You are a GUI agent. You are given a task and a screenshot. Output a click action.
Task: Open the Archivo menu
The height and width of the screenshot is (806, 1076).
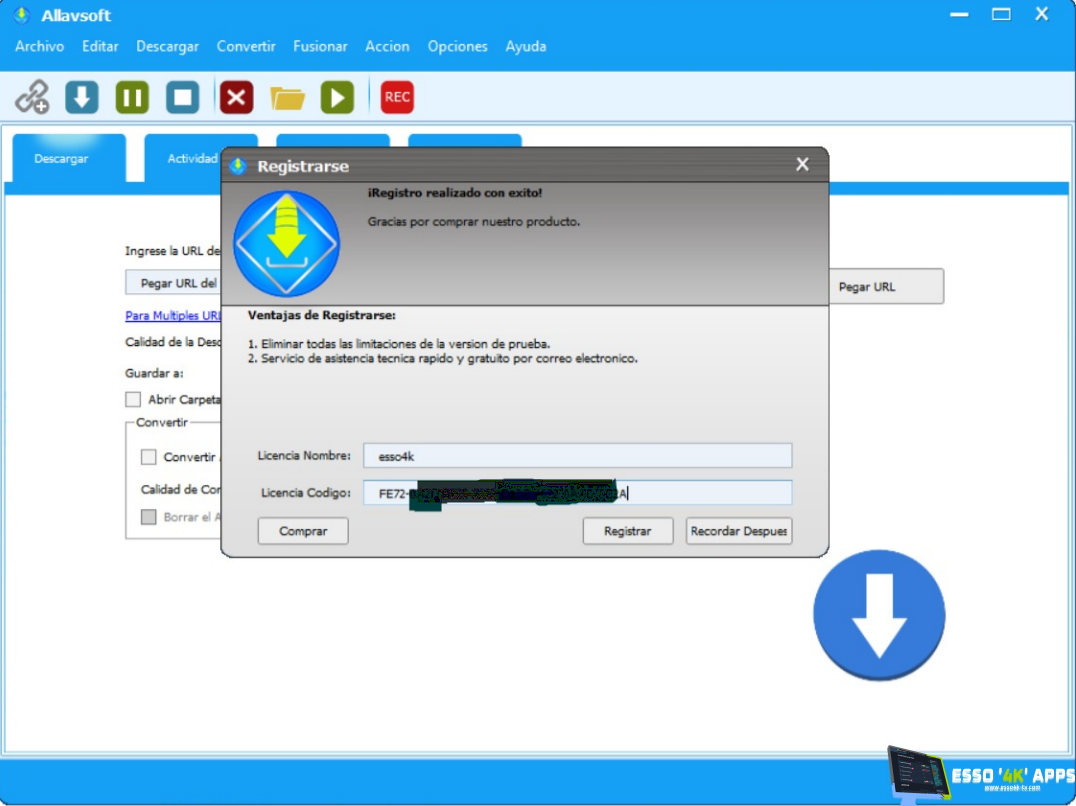pyautogui.click(x=39, y=46)
